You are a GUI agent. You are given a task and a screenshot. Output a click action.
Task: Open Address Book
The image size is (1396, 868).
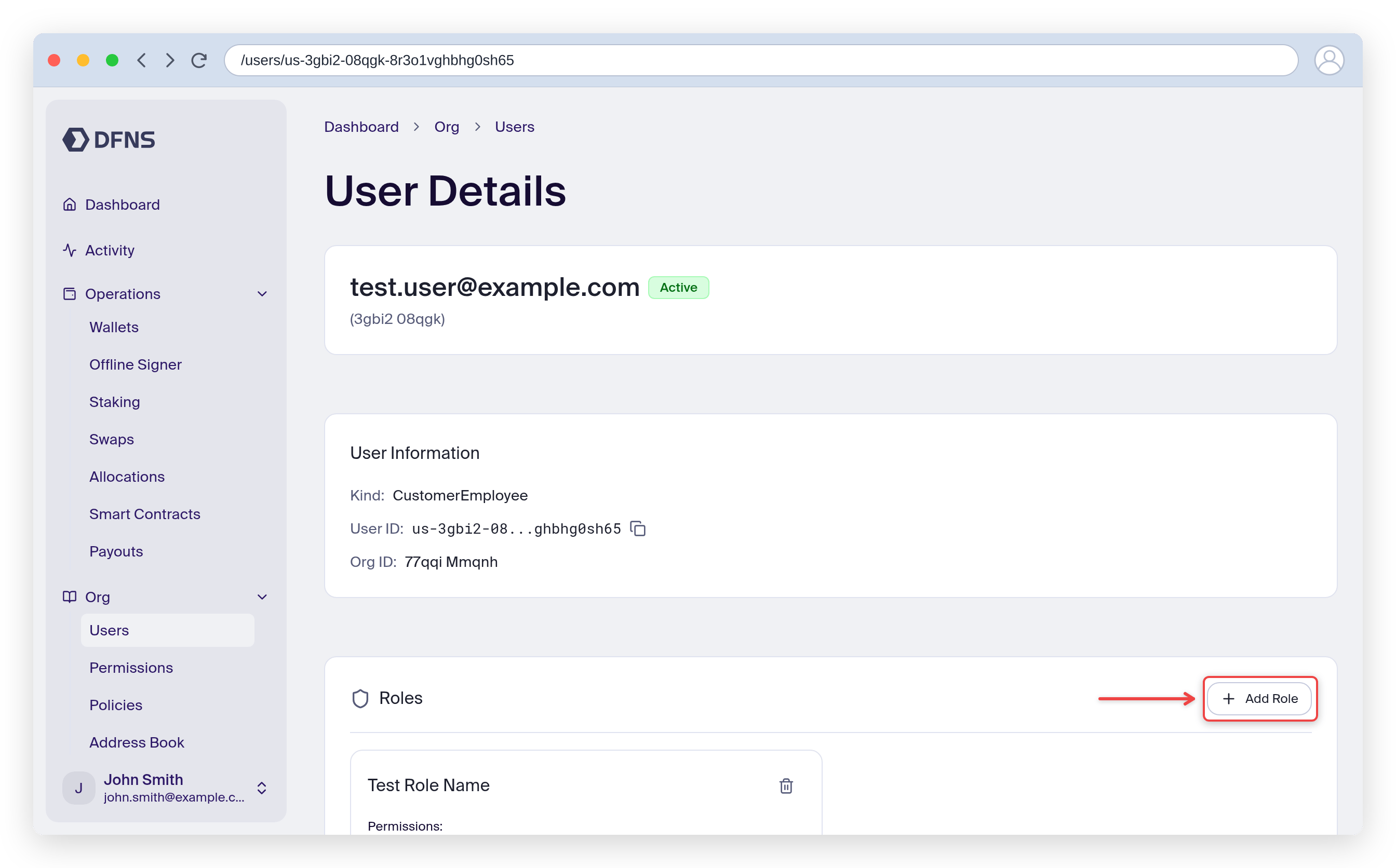137,742
